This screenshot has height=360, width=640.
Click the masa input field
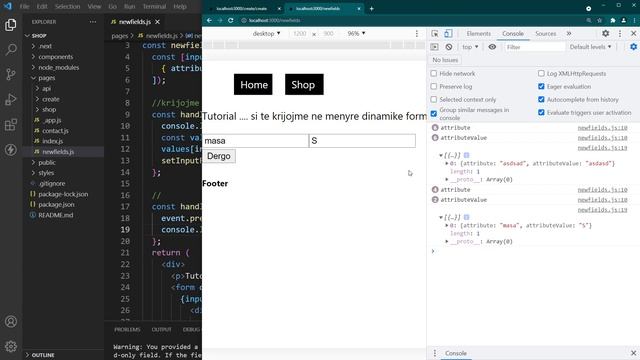pyautogui.click(x=256, y=140)
